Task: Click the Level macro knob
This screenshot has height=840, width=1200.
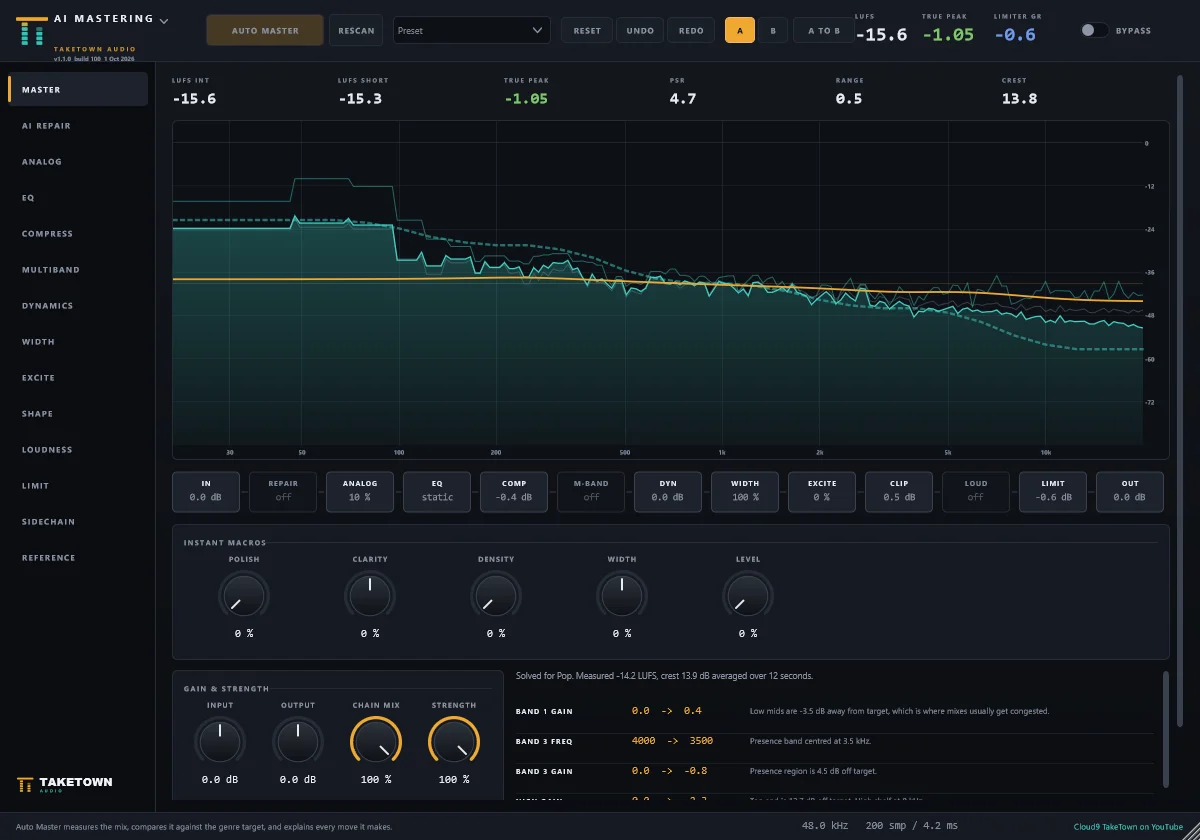Action: click(x=748, y=597)
